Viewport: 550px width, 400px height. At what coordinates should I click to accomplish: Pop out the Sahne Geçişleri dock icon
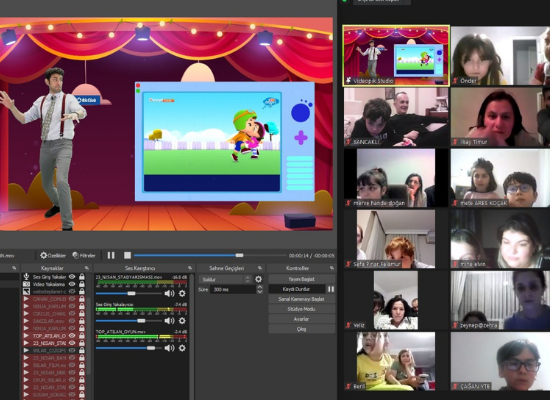pos(260,268)
